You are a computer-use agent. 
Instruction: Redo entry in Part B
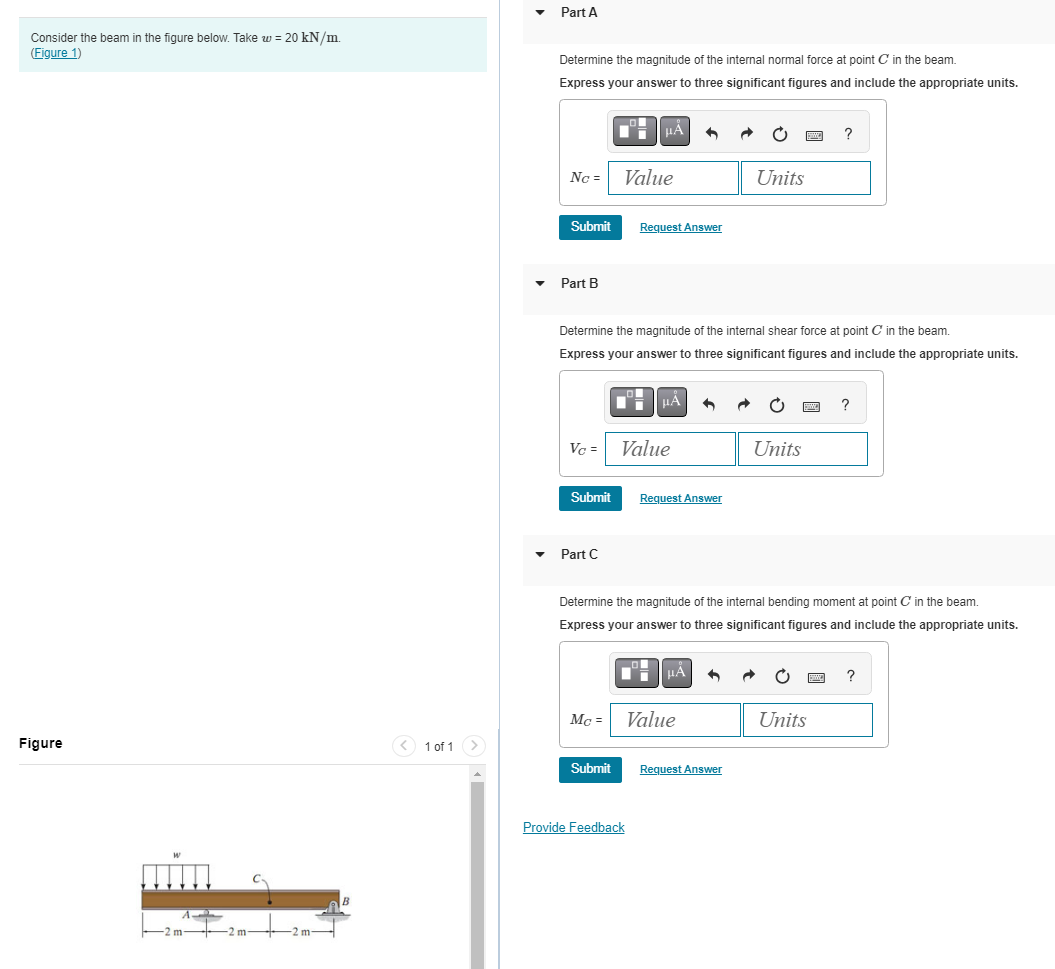[x=743, y=404]
